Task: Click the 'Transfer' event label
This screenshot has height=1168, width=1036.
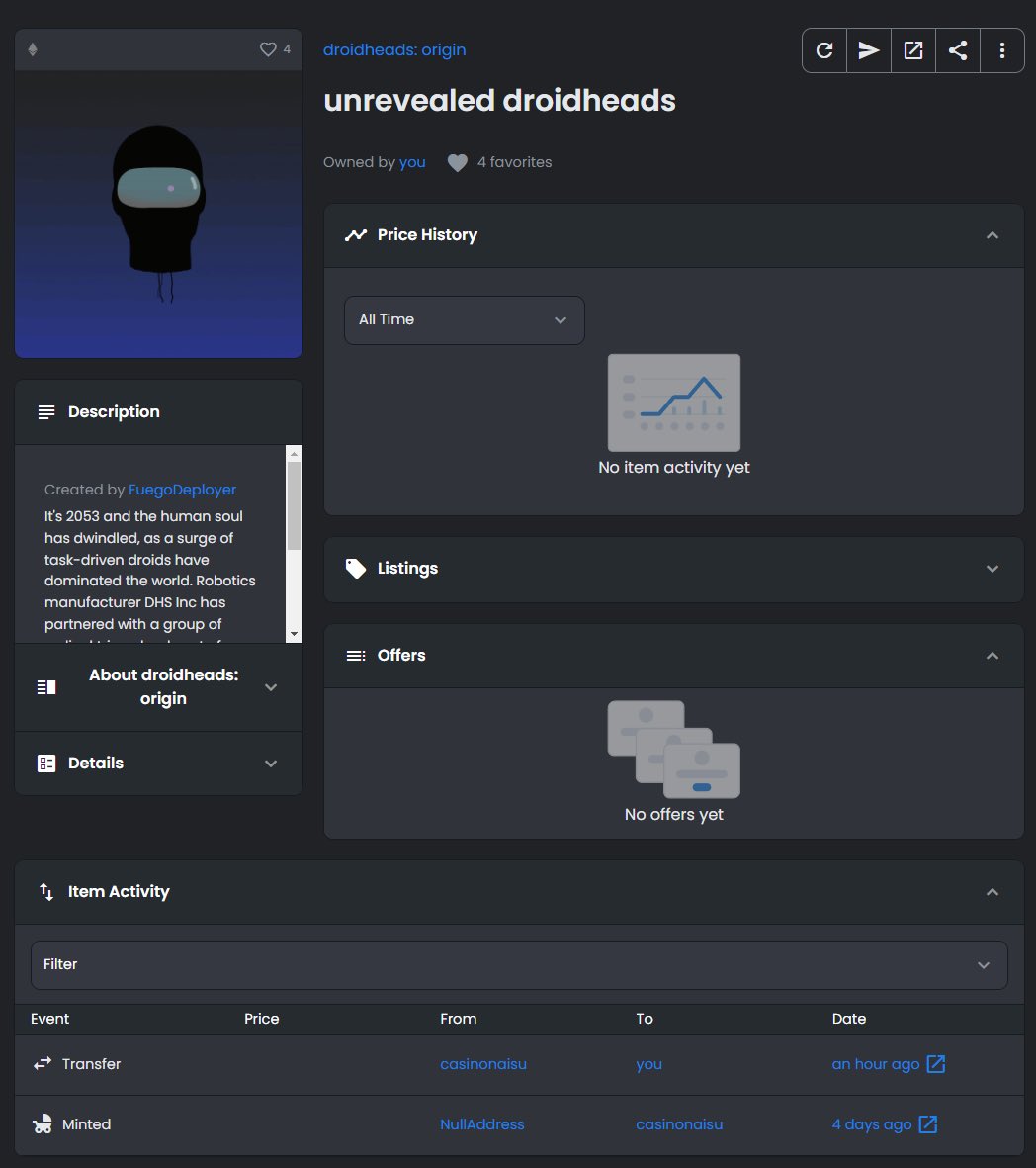Action: [x=92, y=1064]
